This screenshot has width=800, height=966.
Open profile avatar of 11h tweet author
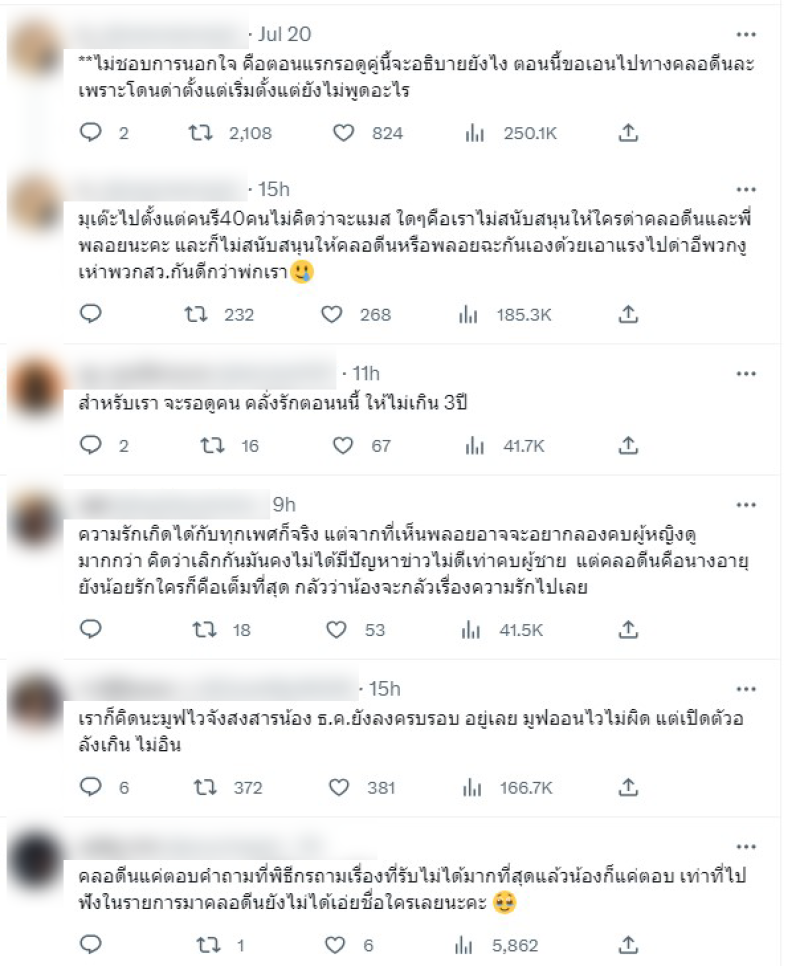(x=34, y=386)
